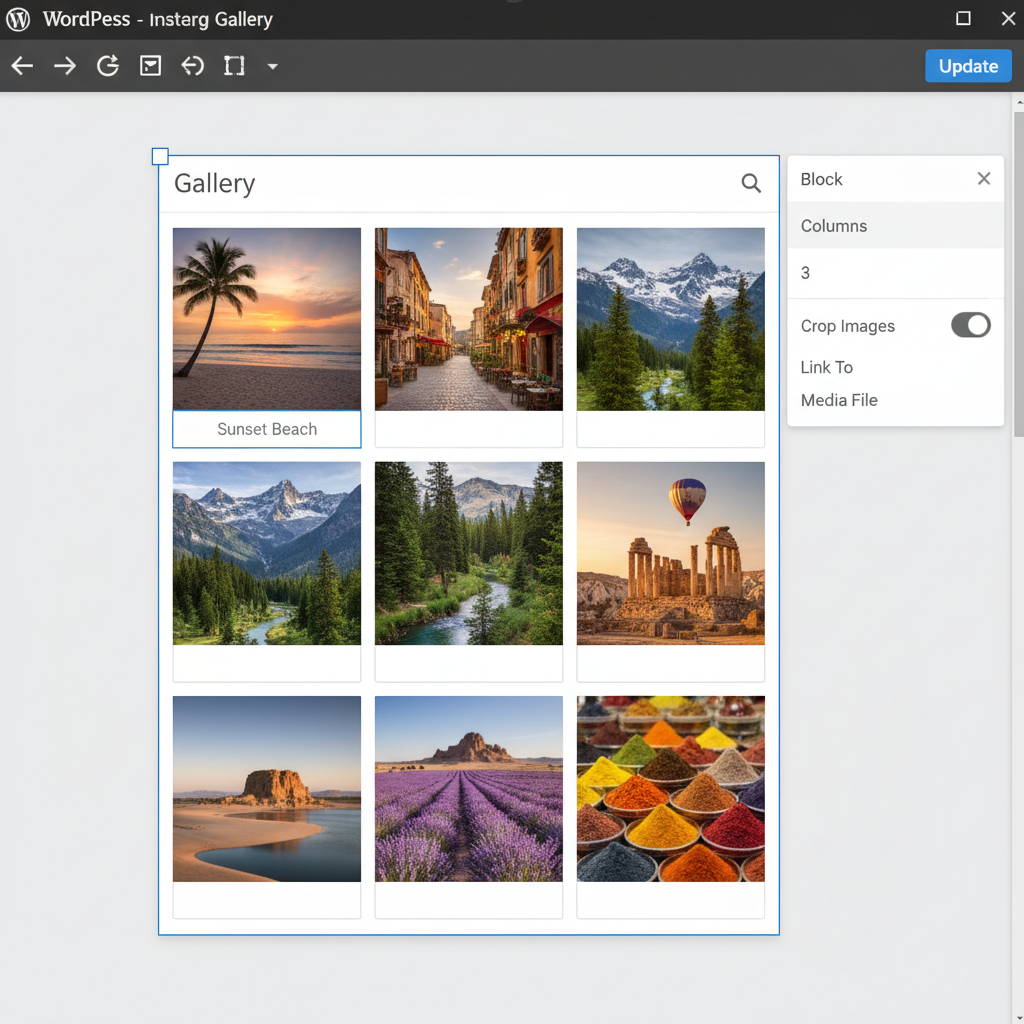Screen dimensions: 1024x1024
Task: Switch to the Block panel tab
Action: [821, 179]
